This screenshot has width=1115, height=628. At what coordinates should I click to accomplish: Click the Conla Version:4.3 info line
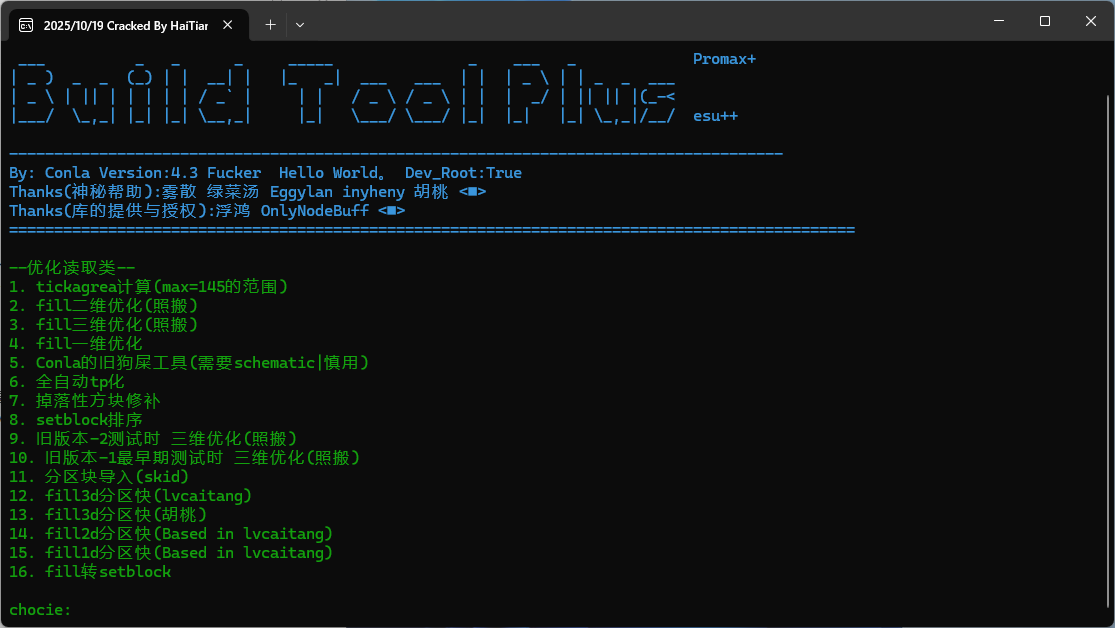click(265, 173)
